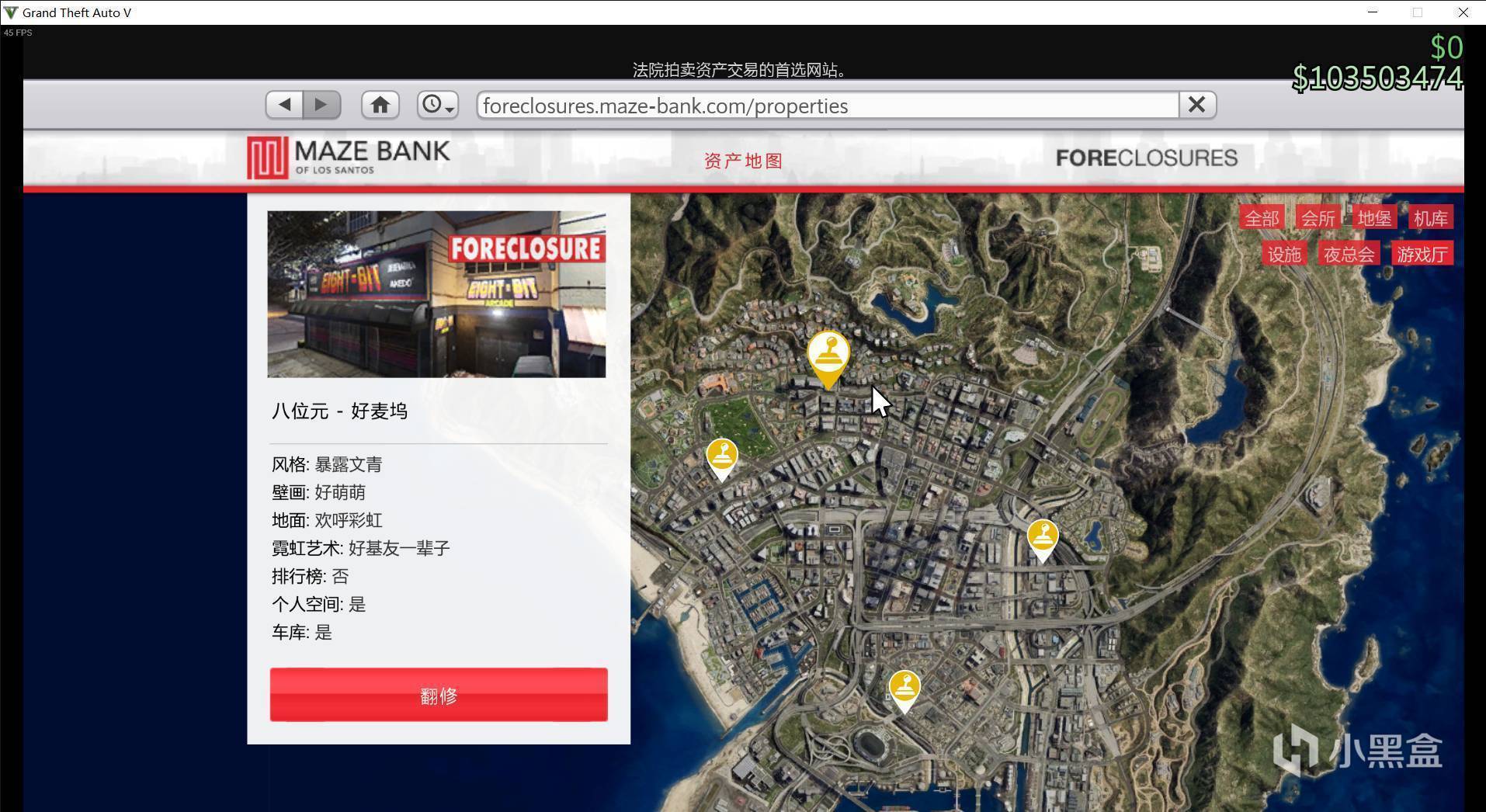Click the FORECLOSURES header logo
1486x812 pixels.
1146,158
